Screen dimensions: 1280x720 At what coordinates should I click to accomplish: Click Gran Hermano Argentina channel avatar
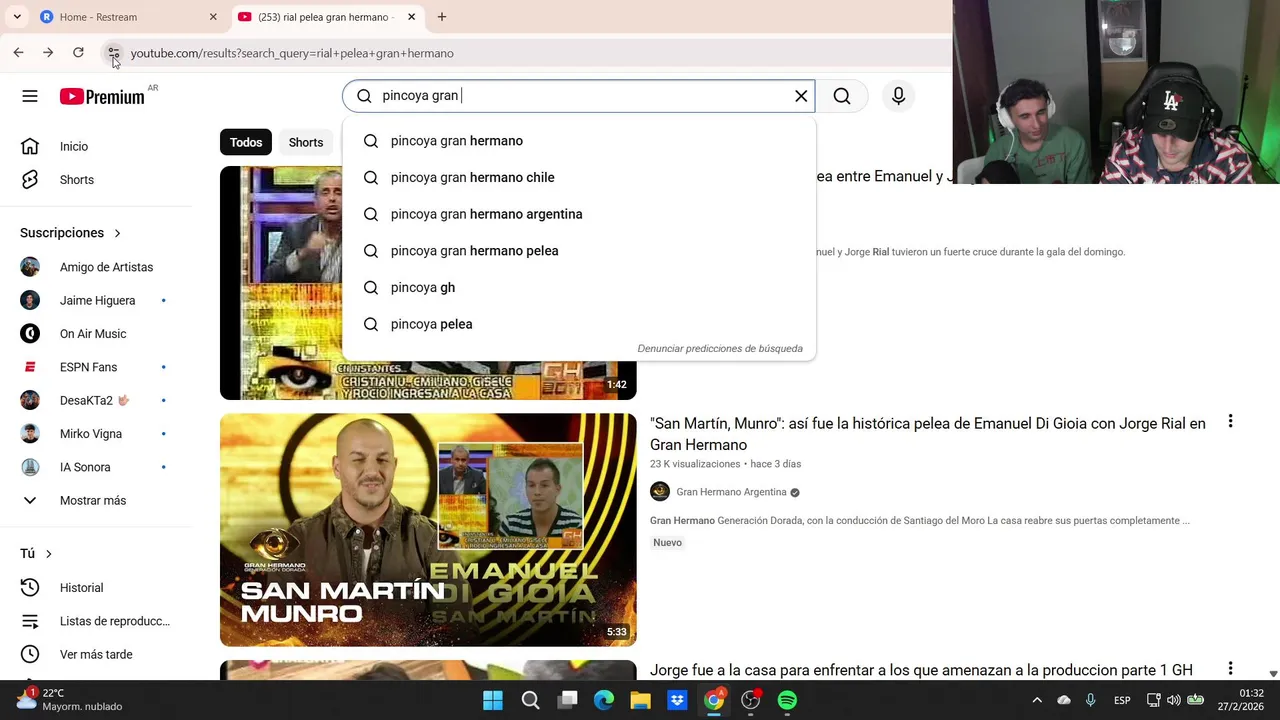click(660, 492)
